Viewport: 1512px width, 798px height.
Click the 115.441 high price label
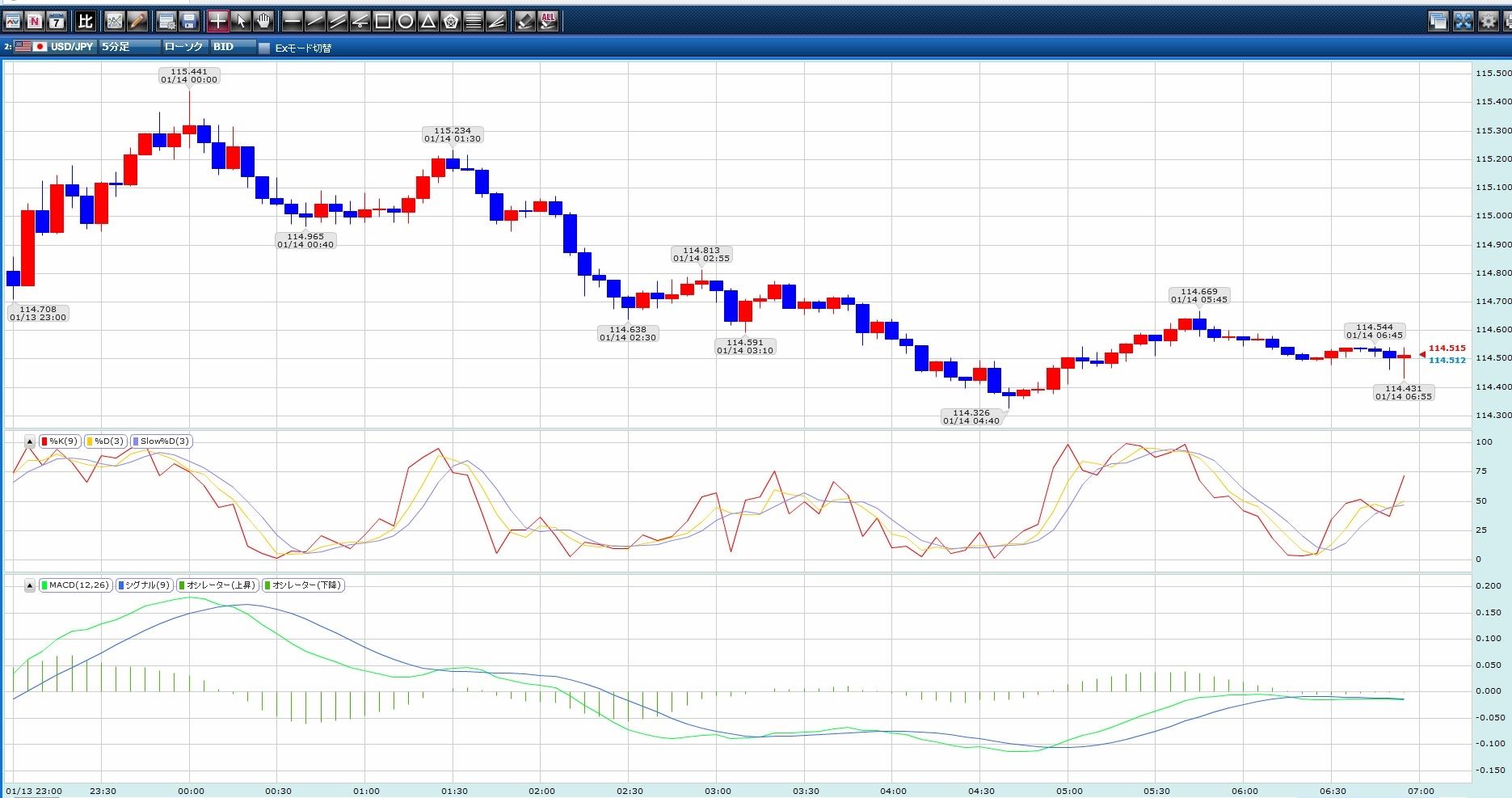189,76
